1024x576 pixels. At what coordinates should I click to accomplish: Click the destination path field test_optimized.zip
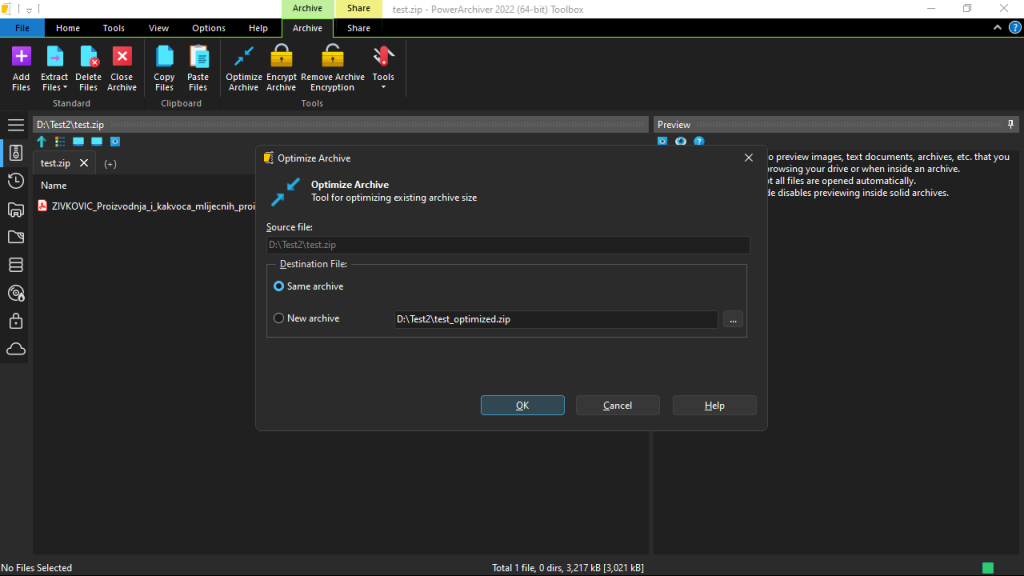556,319
